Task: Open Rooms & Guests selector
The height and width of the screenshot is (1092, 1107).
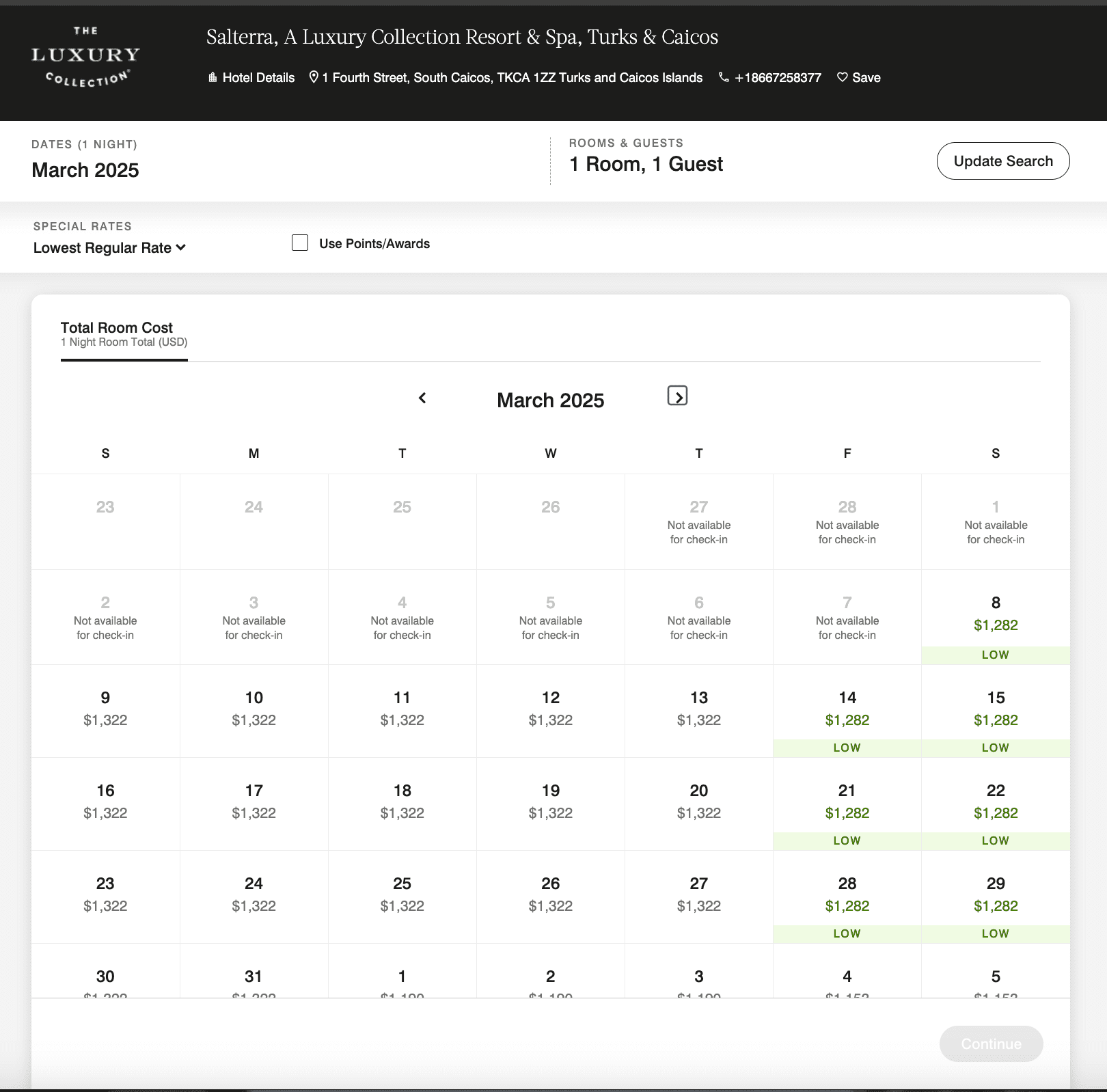Action: (x=646, y=156)
